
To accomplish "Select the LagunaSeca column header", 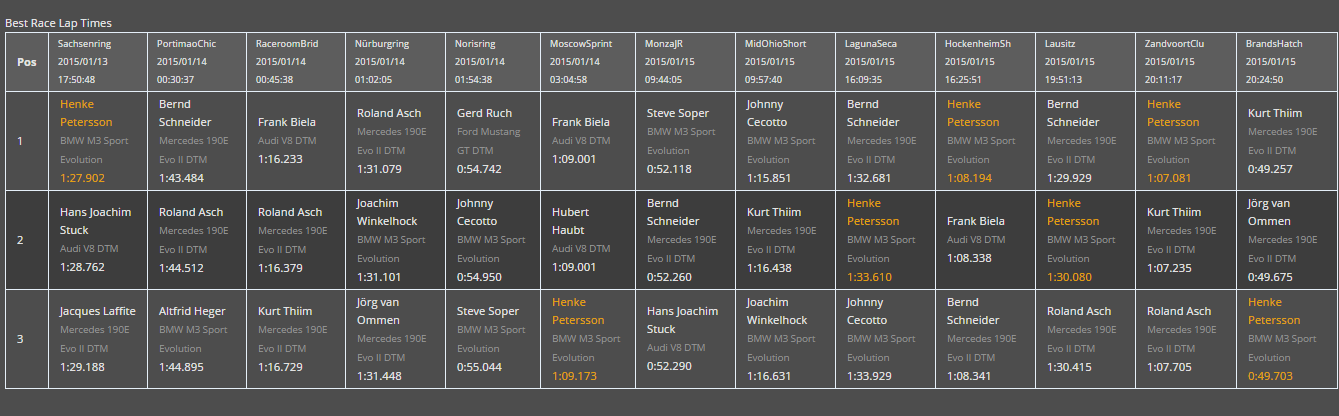I will 871,44.
